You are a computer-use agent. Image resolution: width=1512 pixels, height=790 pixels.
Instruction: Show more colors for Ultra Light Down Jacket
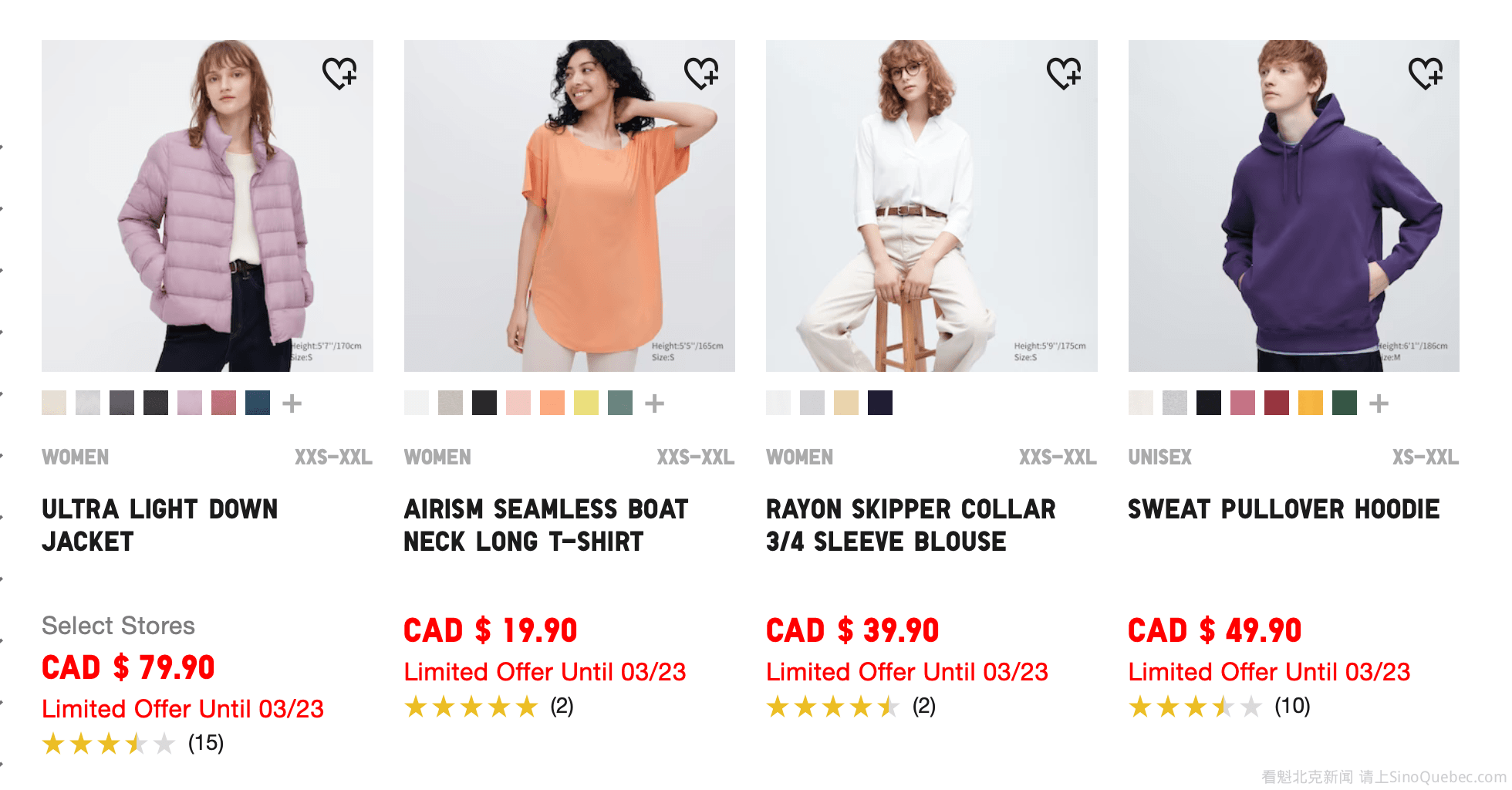(292, 403)
